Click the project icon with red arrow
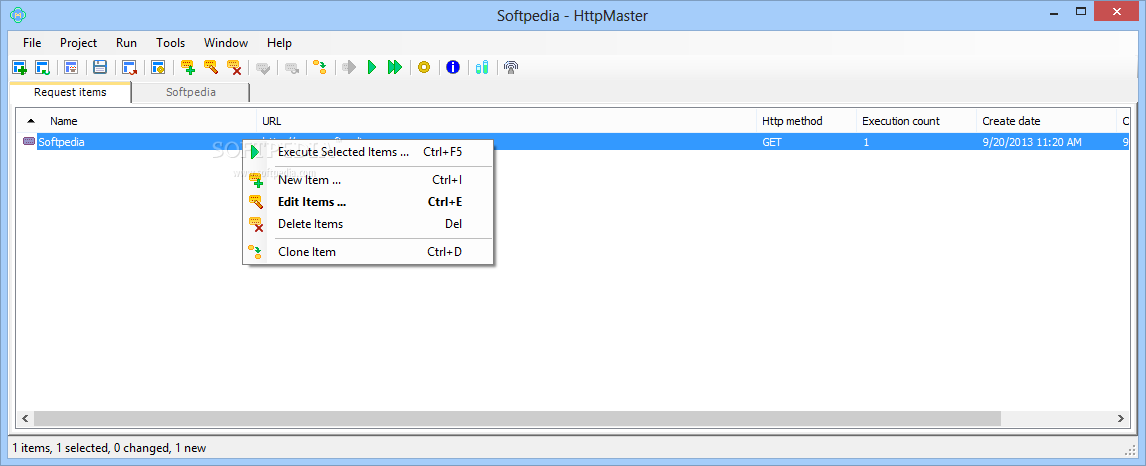Viewport: 1146px width, 466px height. (129, 67)
